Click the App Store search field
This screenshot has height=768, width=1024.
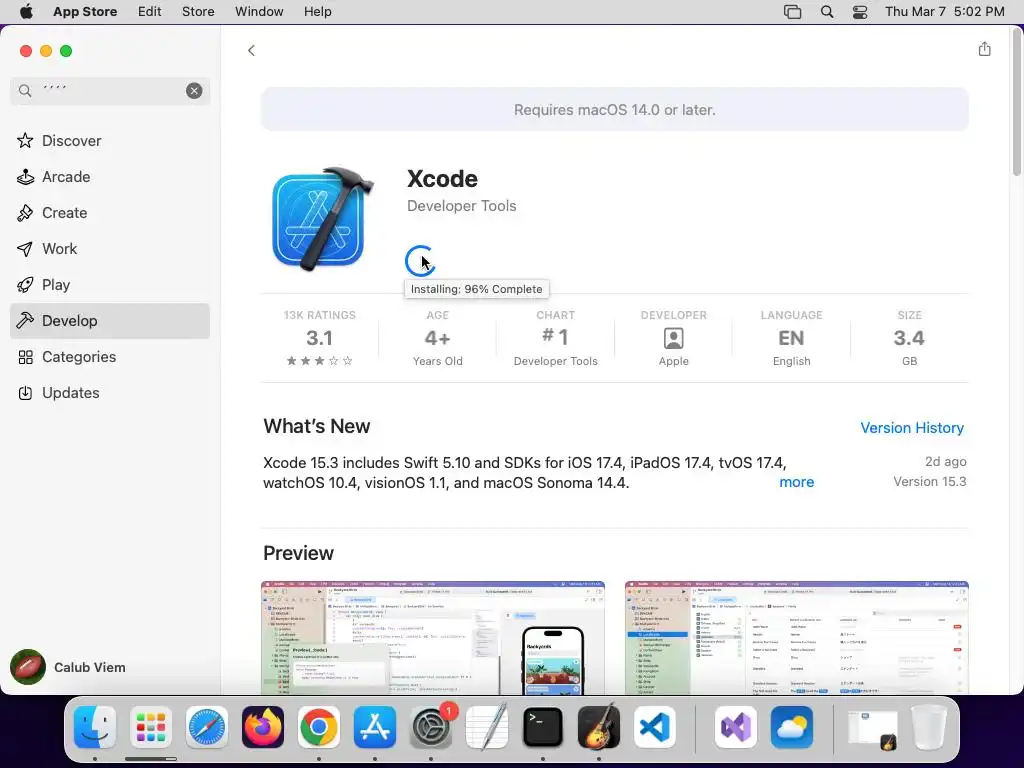[x=110, y=91]
